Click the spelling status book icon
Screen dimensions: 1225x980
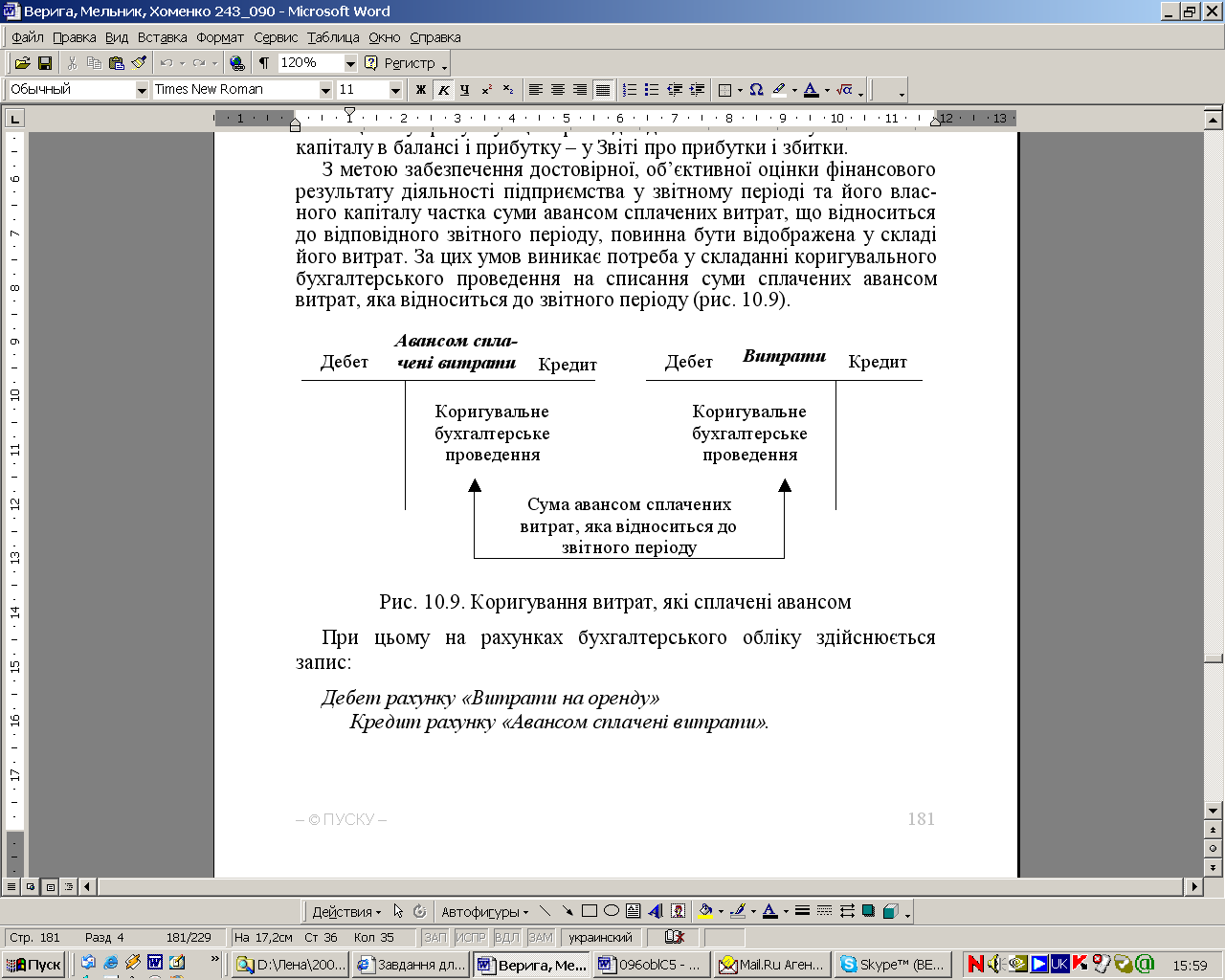click(x=675, y=937)
